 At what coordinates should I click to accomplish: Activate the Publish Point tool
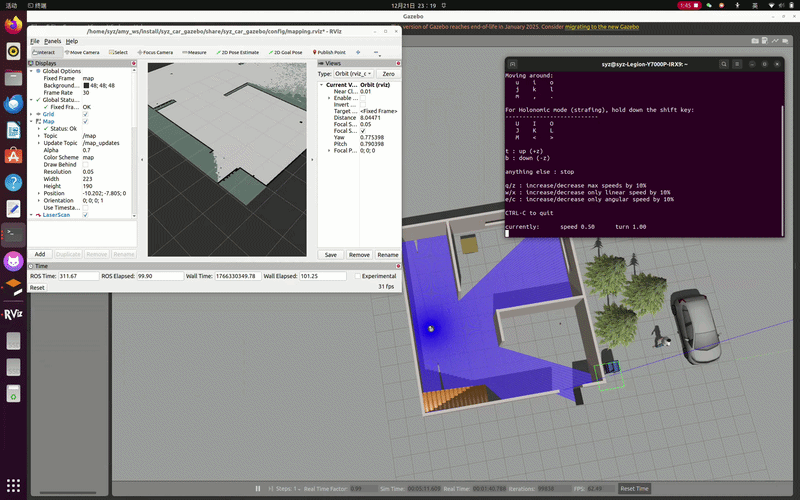pos(329,52)
